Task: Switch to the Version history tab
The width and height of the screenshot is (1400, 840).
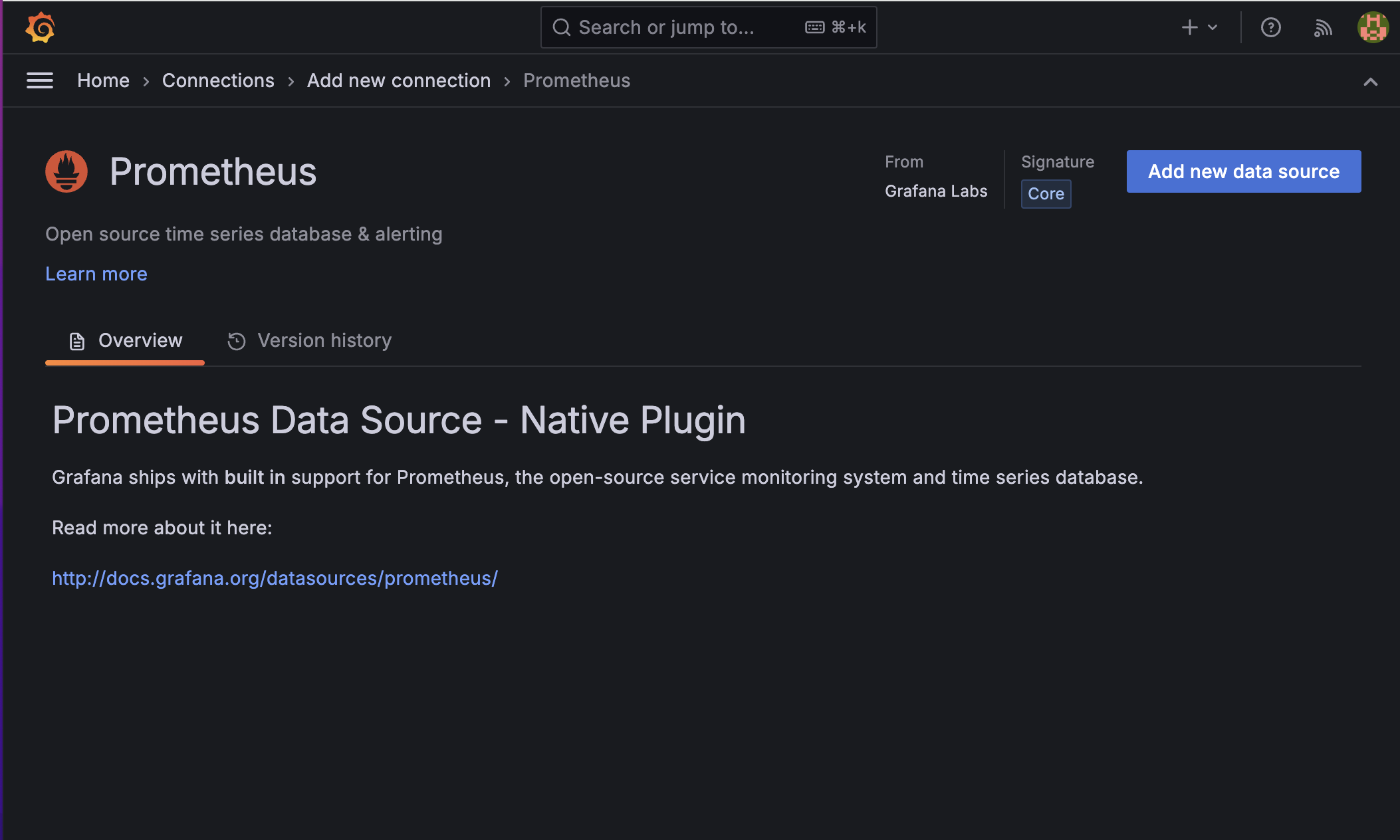Action: click(309, 341)
